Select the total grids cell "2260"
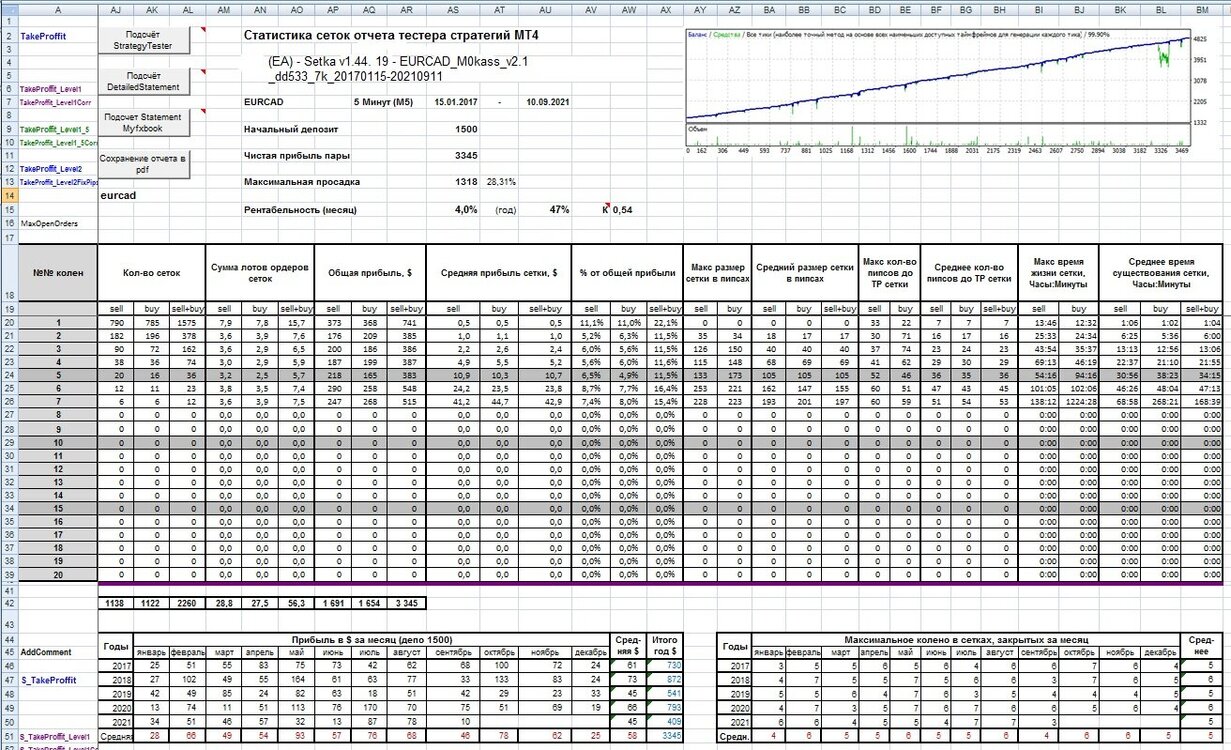The width and height of the screenshot is (1231, 750). click(189, 603)
